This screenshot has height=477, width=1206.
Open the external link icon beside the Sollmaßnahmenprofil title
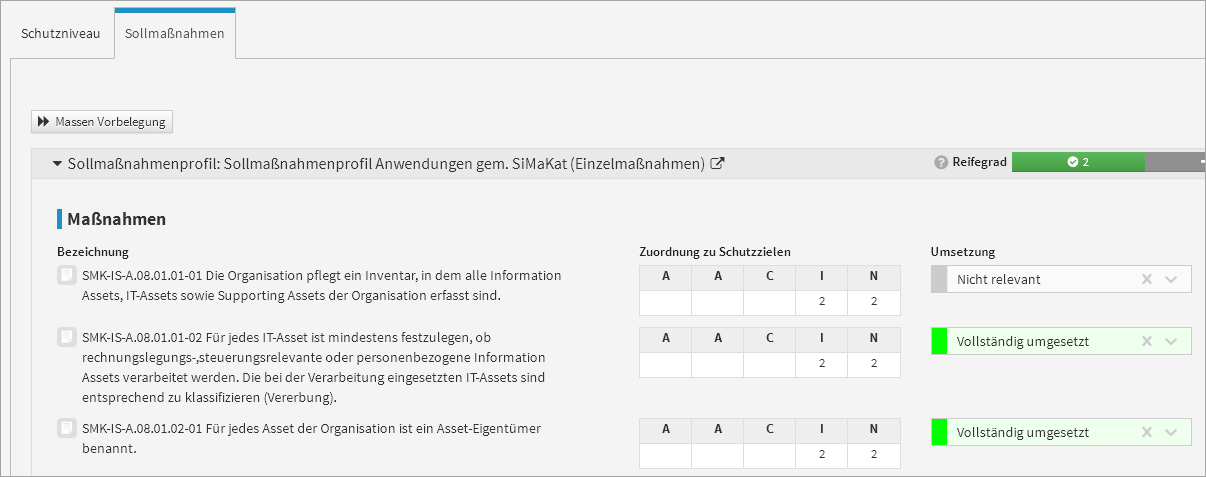point(717,164)
